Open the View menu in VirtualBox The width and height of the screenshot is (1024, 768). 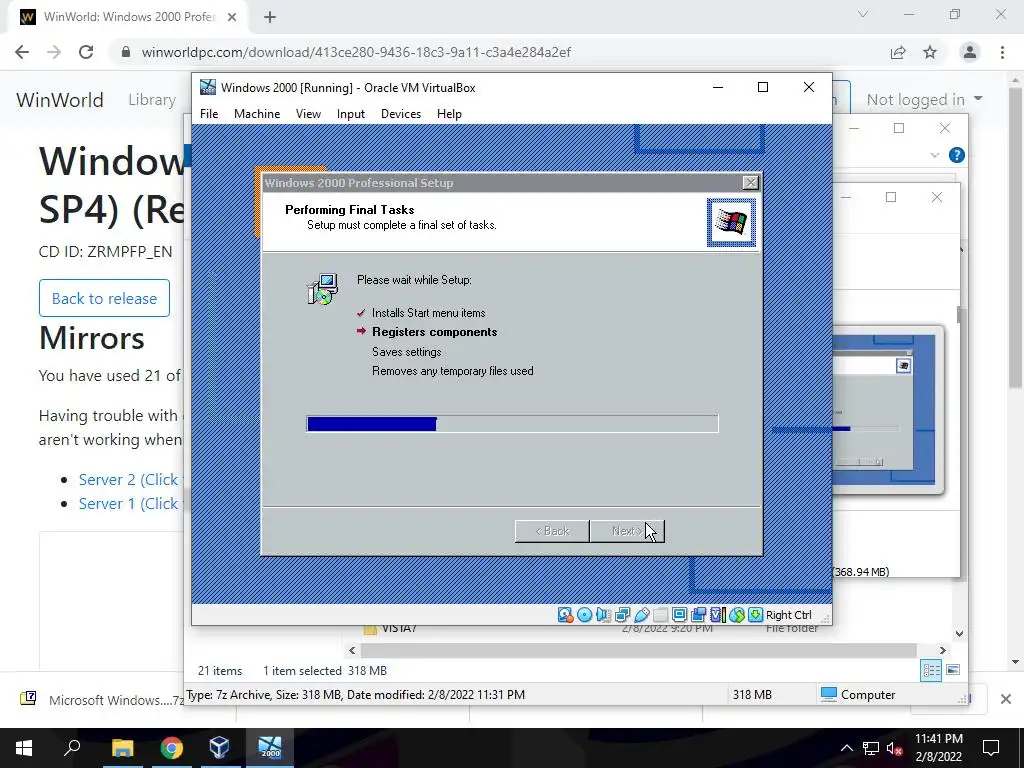[x=308, y=114]
